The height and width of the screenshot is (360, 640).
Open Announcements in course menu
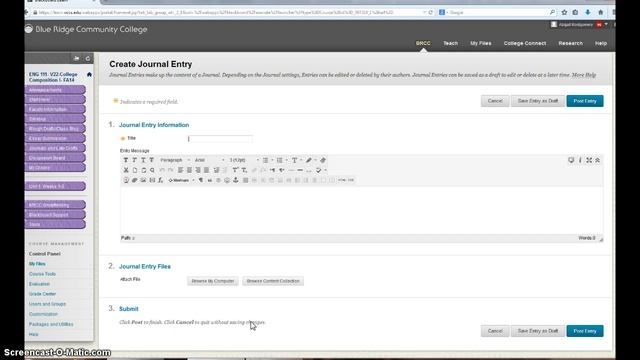coord(55,90)
